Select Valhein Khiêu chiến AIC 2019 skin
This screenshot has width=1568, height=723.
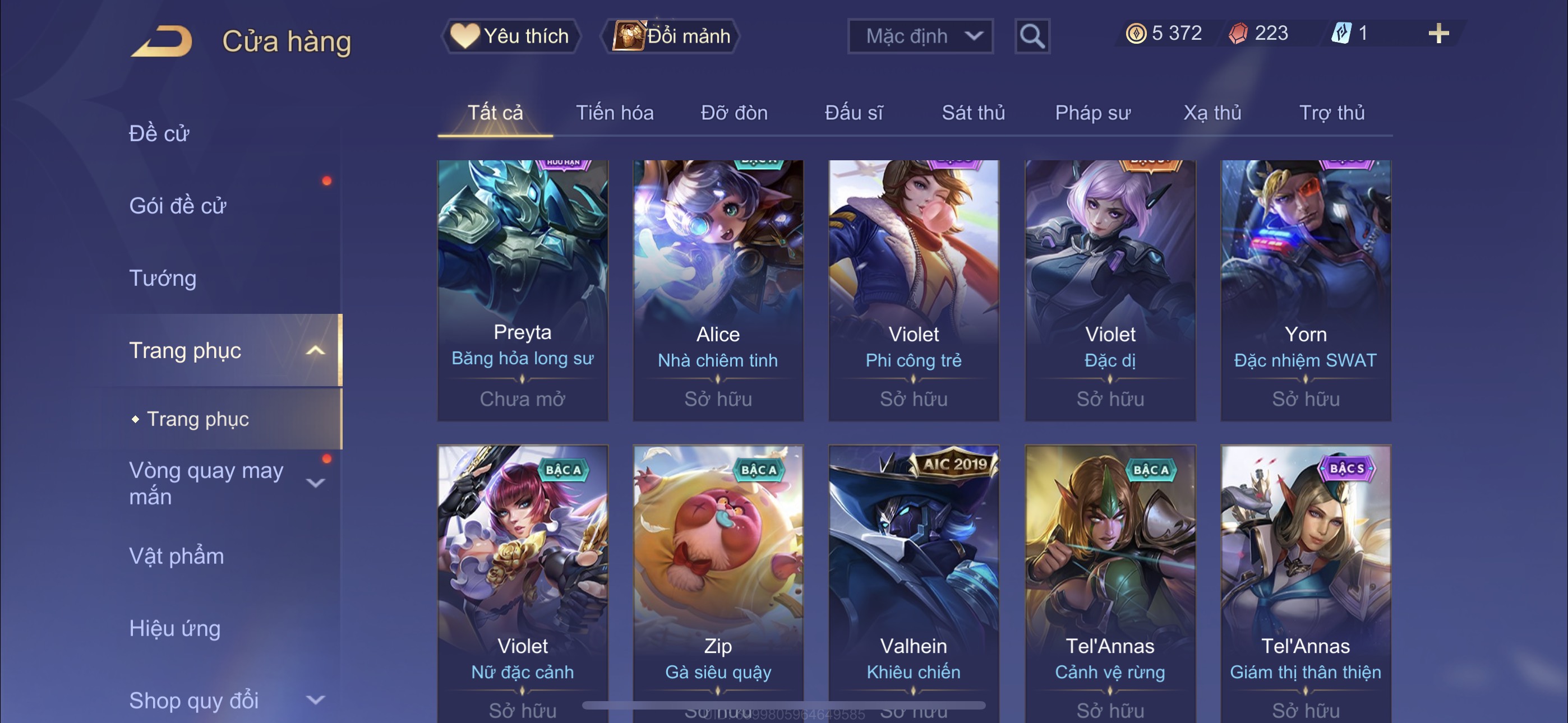point(913,583)
